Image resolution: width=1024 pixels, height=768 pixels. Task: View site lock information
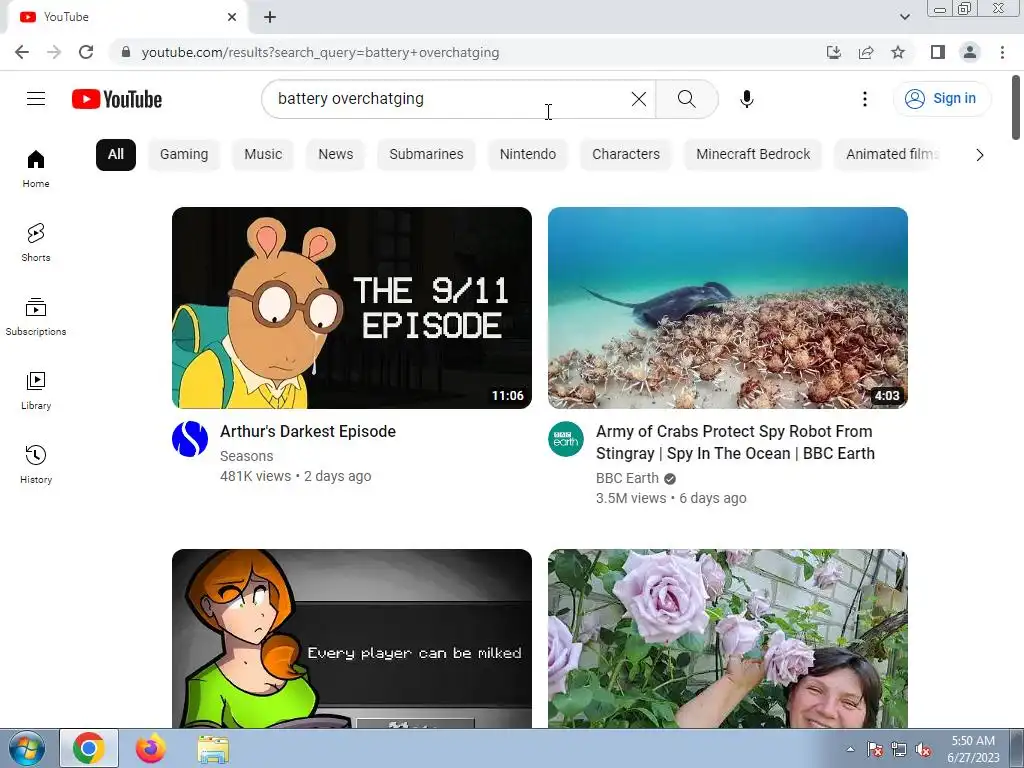click(126, 52)
